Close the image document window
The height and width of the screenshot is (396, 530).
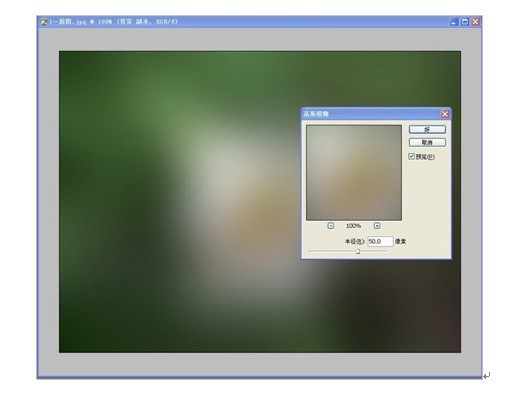[x=476, y=22]
